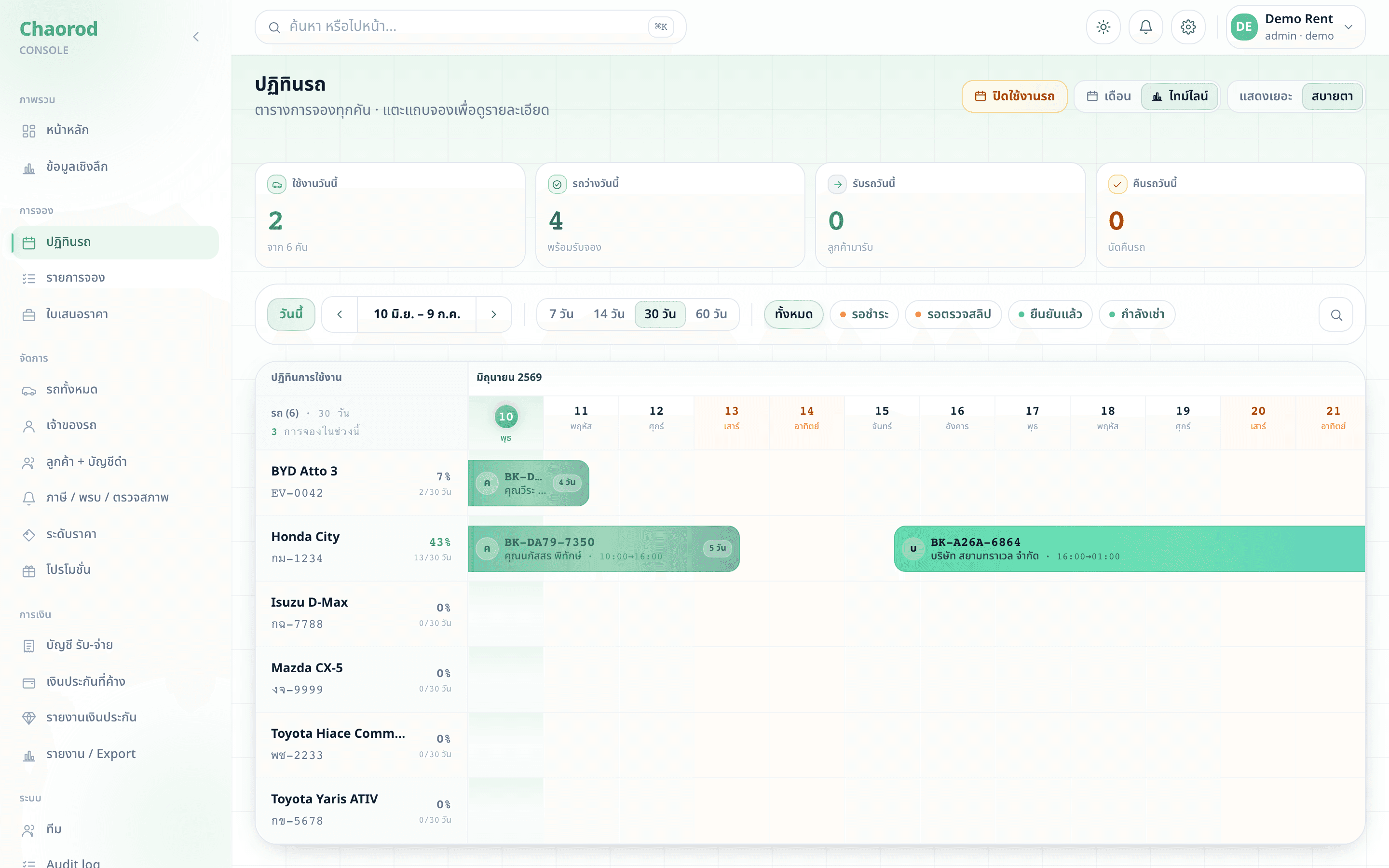Open the calendar search magnifier
This screenshot has width=1389, height=868.
click(x=1336, y=314)
